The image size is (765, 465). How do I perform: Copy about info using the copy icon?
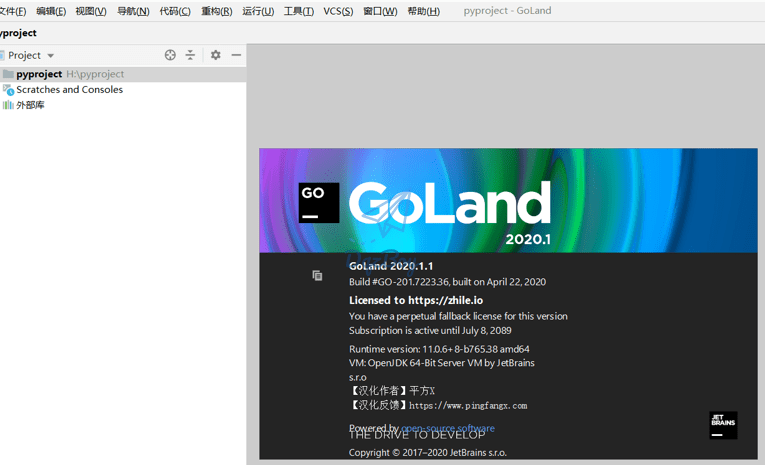317,275
